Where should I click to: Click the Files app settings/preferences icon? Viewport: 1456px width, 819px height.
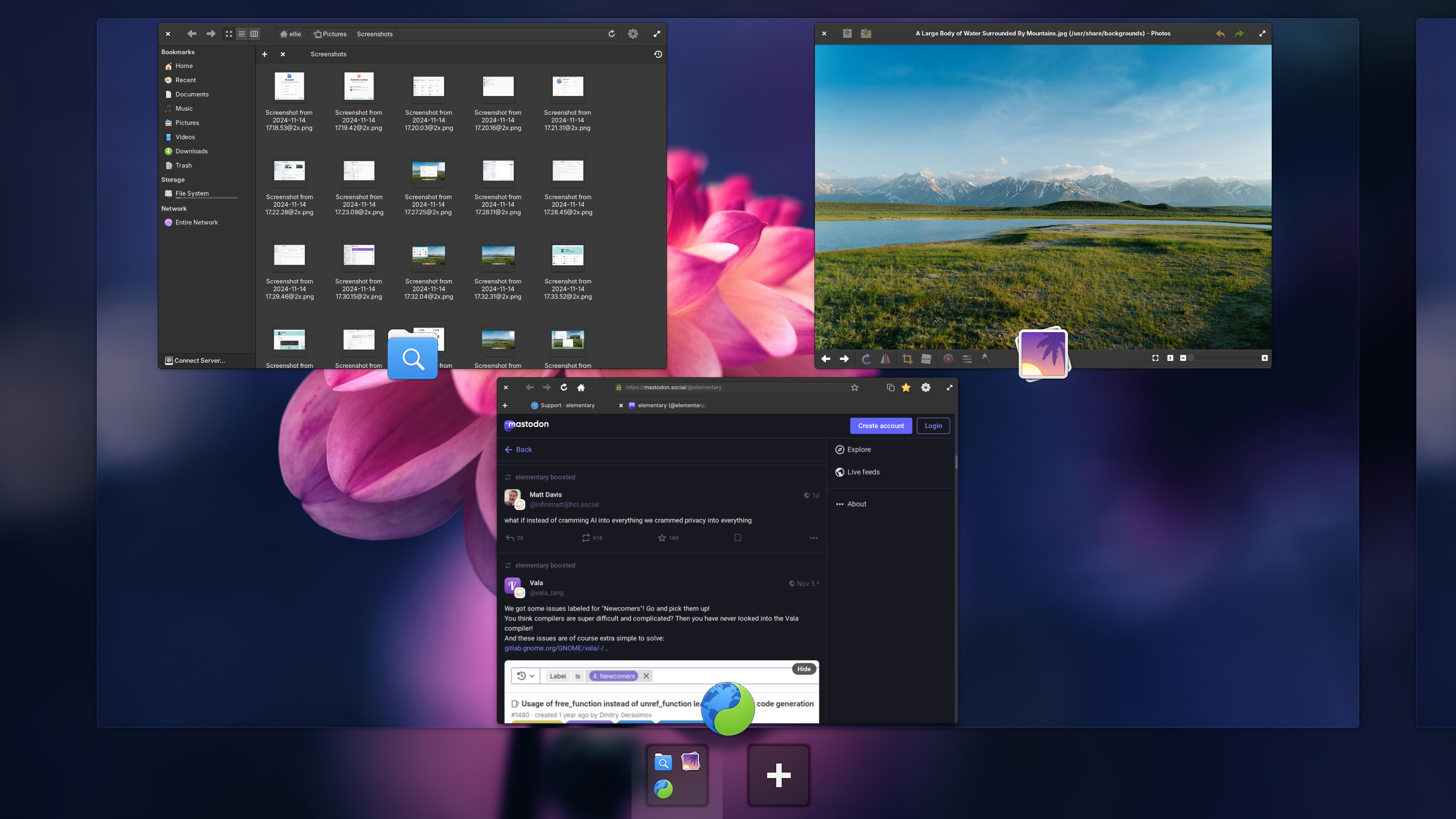(633, 34)
